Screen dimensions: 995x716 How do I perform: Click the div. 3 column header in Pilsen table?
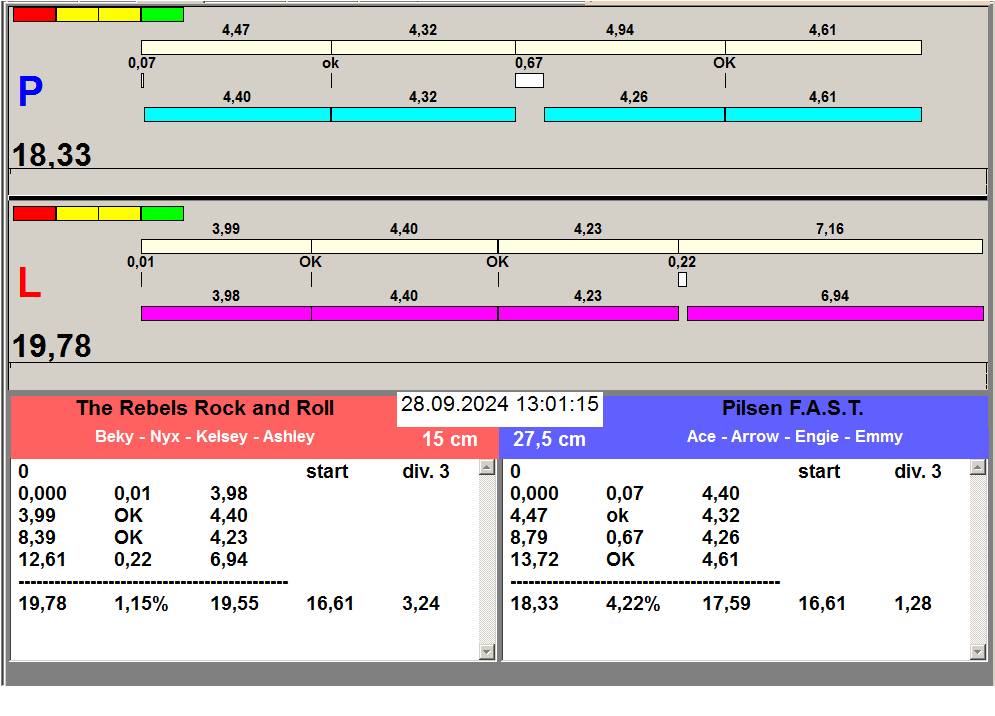(x=918, y=471)
